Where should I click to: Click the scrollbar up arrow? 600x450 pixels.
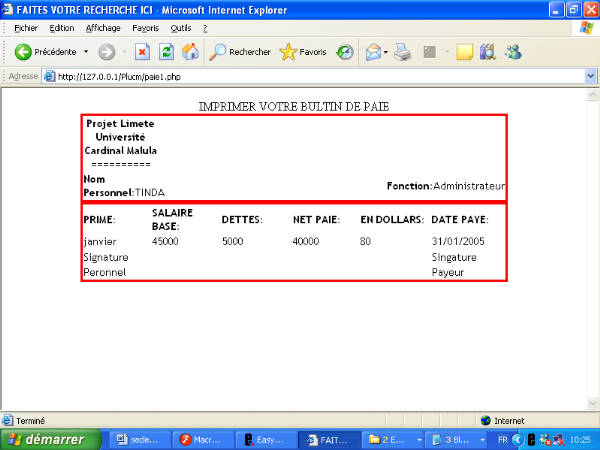tap(593, 95)
